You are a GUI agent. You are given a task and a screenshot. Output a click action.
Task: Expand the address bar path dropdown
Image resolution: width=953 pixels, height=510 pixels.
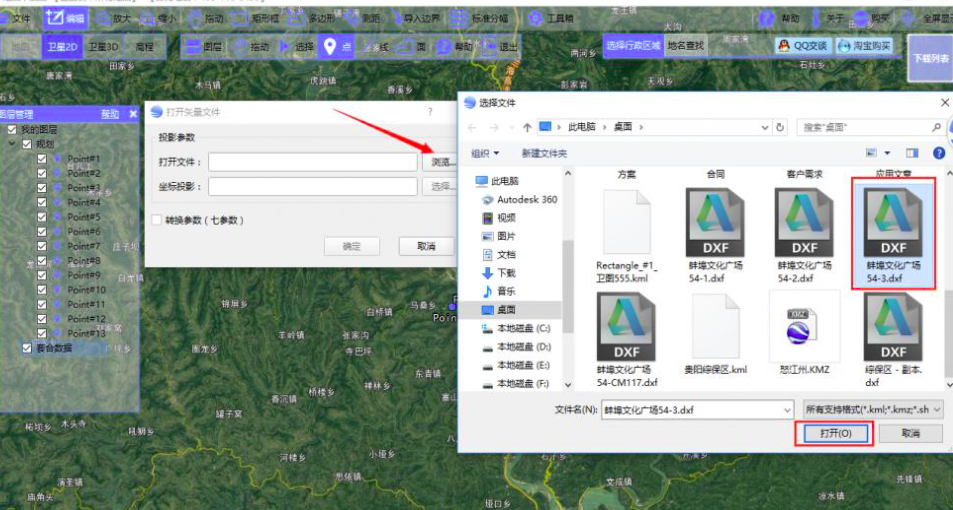[765, 127]
